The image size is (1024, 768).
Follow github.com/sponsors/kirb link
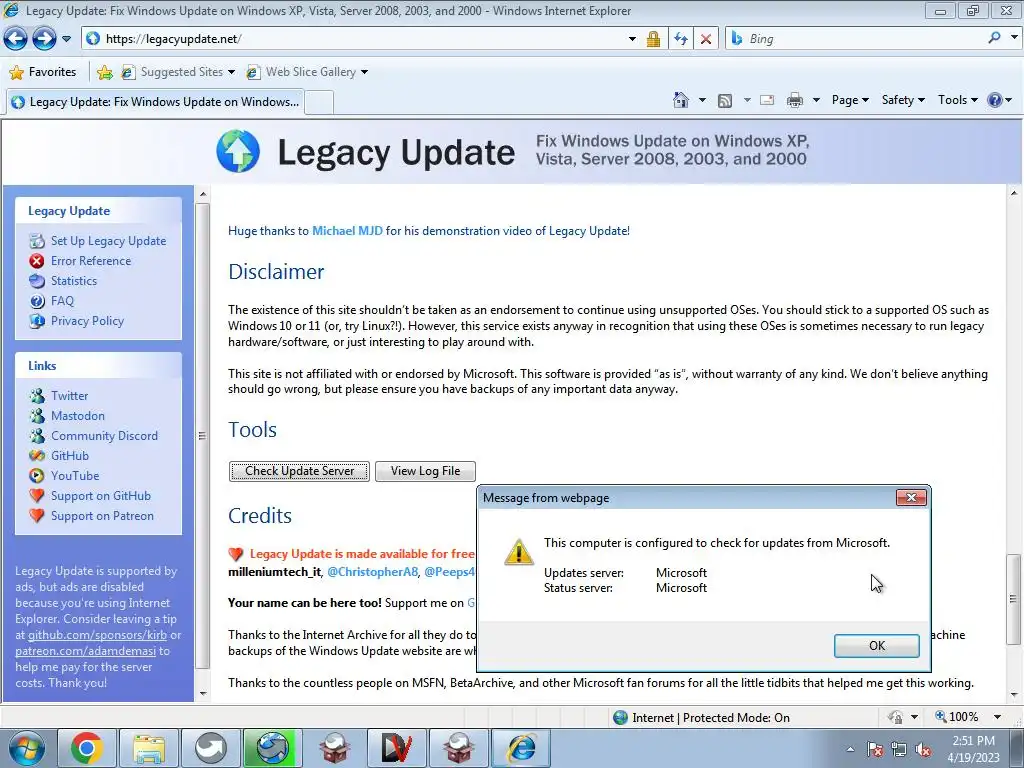[x=97, y=635]
